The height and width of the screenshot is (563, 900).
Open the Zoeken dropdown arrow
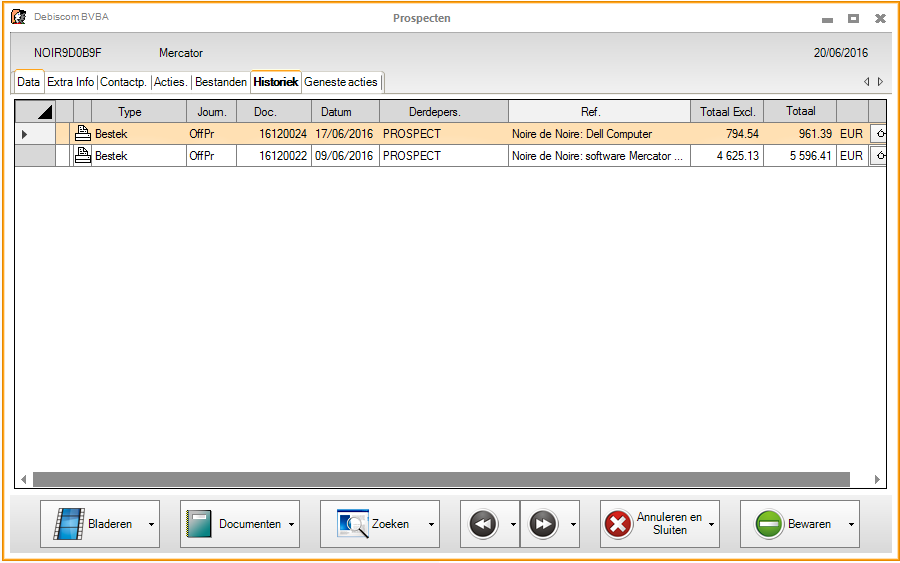[x=431, y=524]
